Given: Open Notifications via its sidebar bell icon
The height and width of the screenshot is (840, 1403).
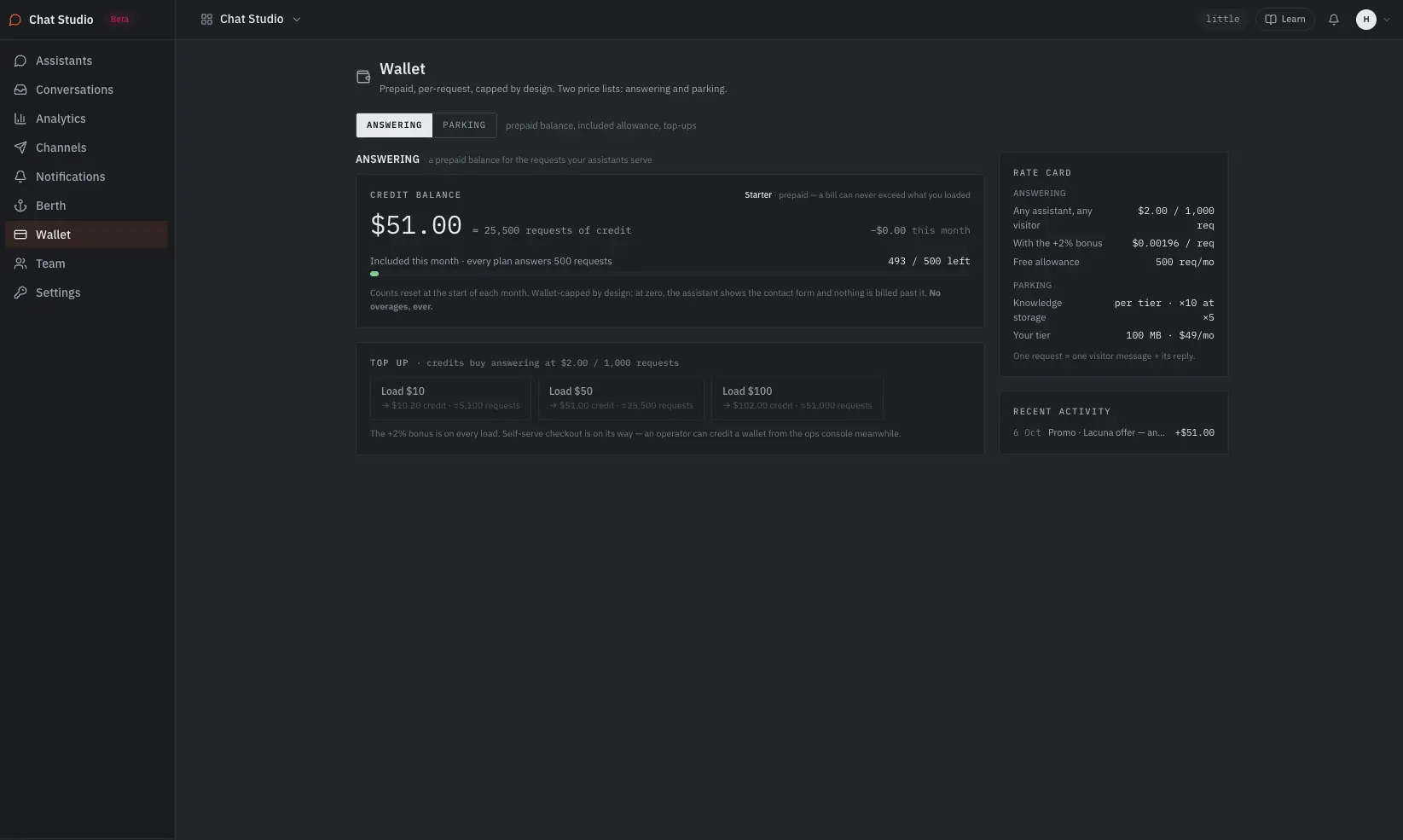Looking at the screenshot, I should pos(20,177).
